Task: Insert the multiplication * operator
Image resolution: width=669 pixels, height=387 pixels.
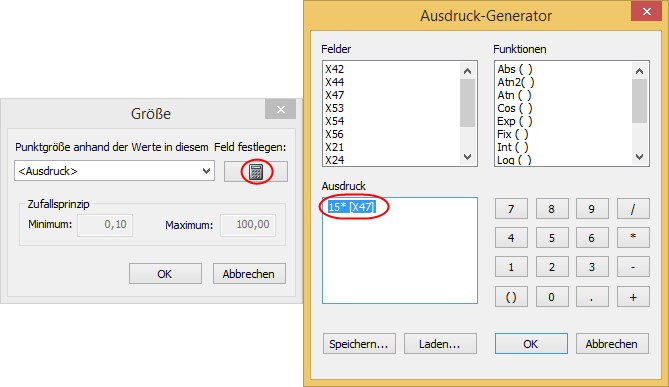Action: (x=633, y=238)
